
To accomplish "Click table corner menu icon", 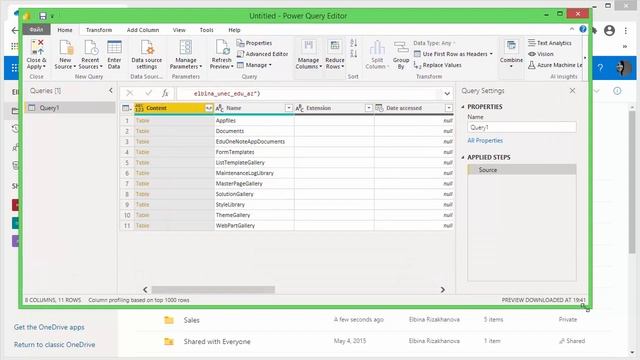I will (127, 108).
